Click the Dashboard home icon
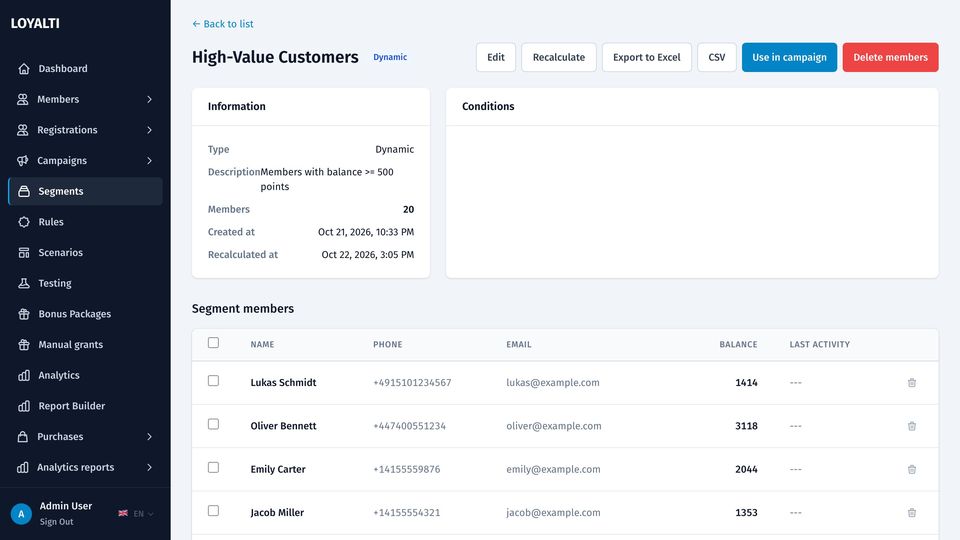The image size is (960, 540). tap(24, 69)
